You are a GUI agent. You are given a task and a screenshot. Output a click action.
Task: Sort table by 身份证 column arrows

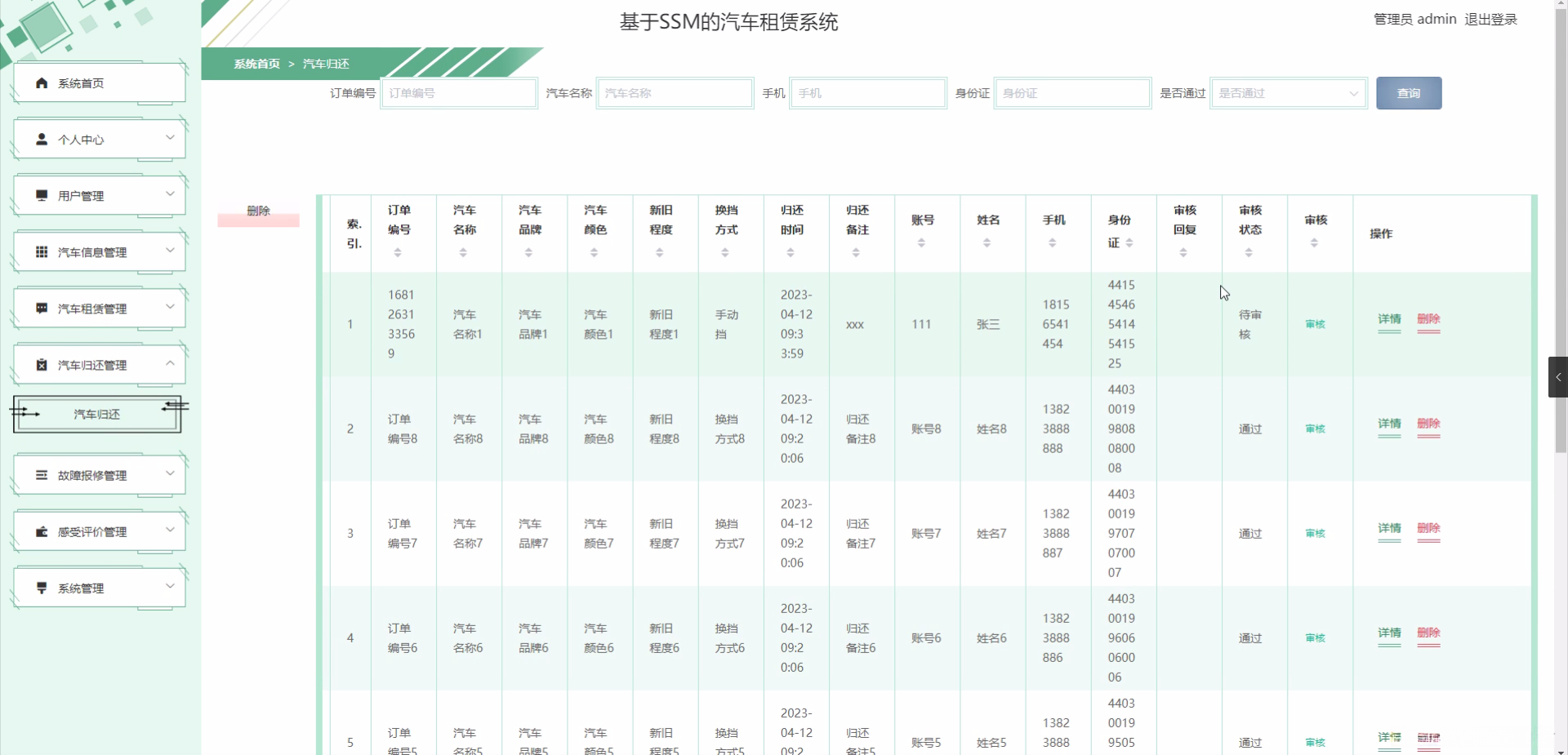coord(1129,243)
